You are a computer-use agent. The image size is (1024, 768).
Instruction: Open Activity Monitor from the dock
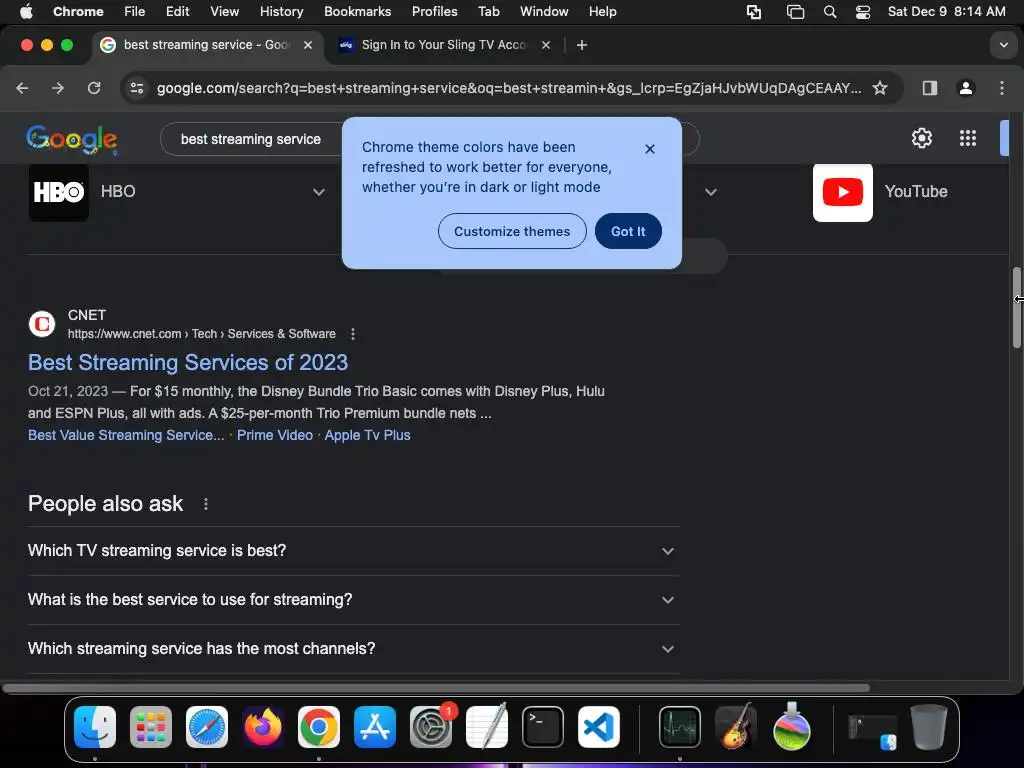680,727
